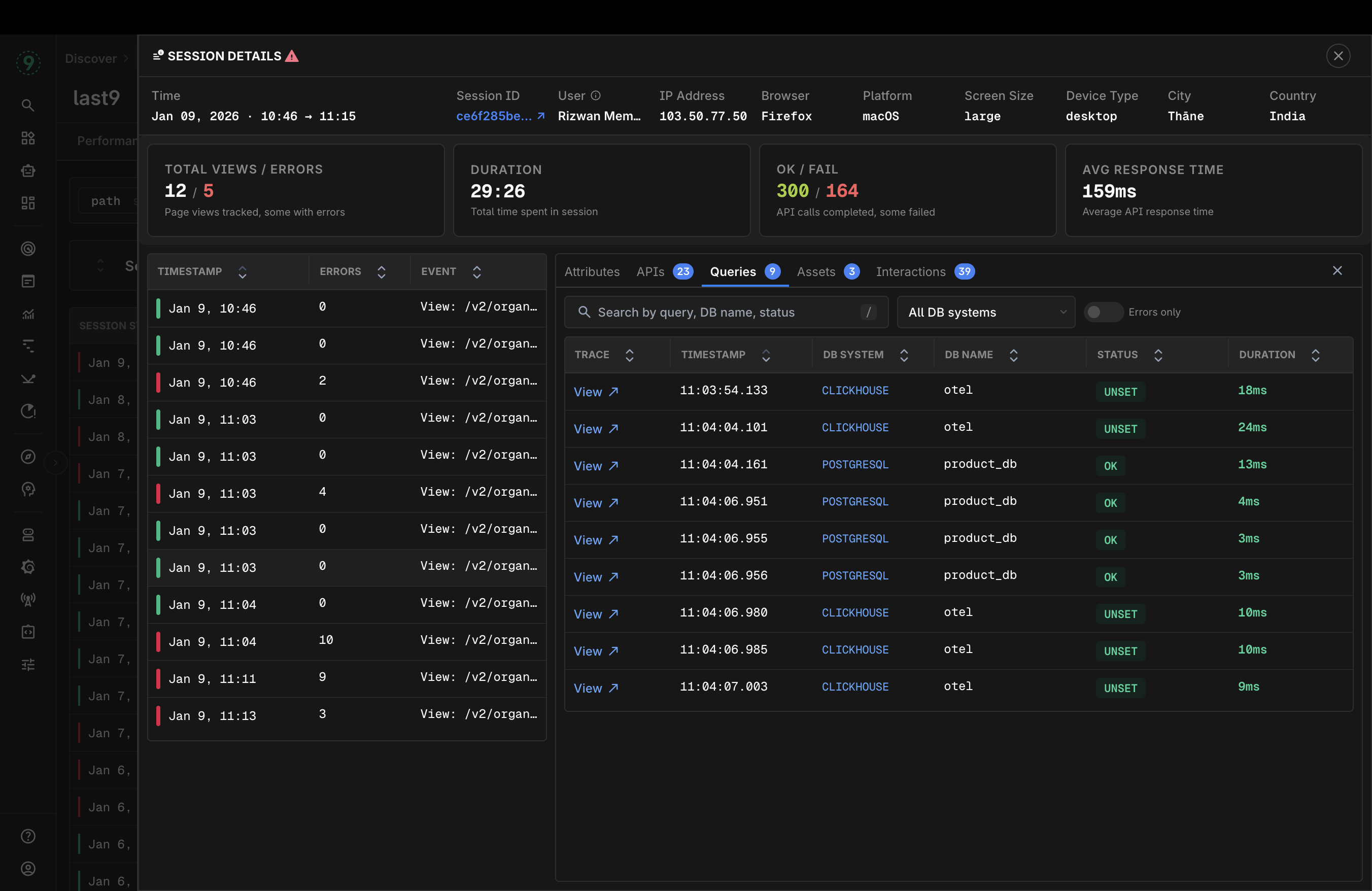This screenshot has height=891, width=1372.
Task: Click the compass icon in sidebar
Action: coord(28,457)
